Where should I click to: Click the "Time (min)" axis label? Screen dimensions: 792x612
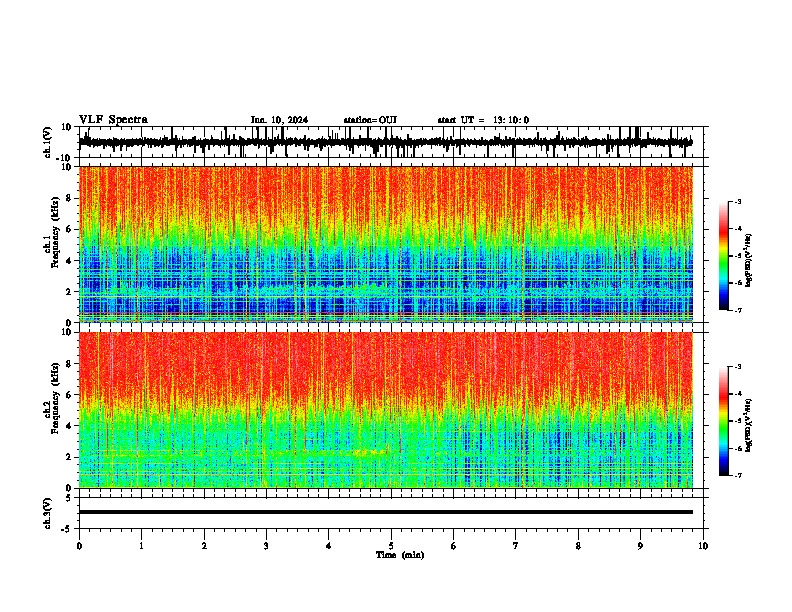[400, 555]
